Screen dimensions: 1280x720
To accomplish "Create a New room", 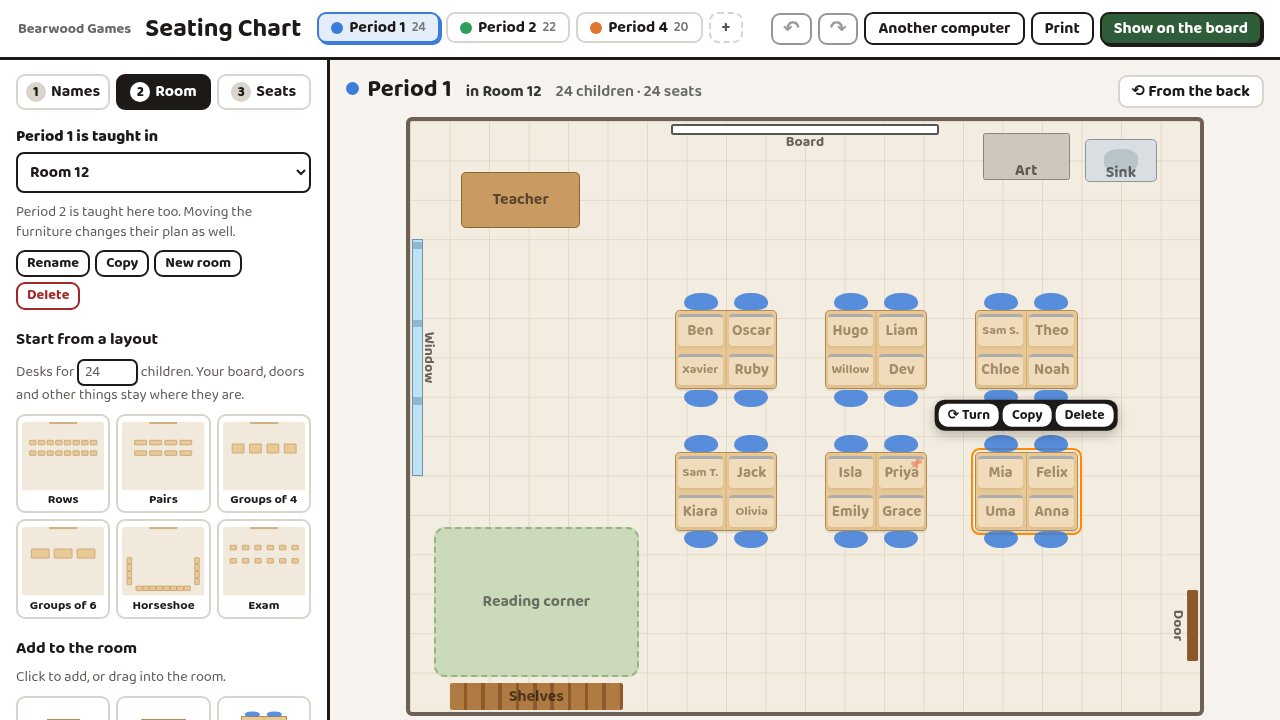I will [x=198, y=263].
